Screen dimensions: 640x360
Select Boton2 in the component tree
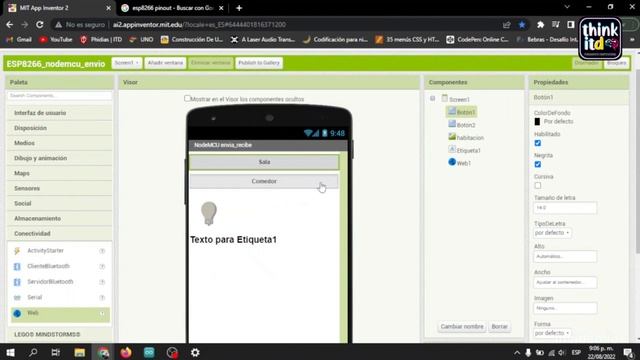coord(462,124)
